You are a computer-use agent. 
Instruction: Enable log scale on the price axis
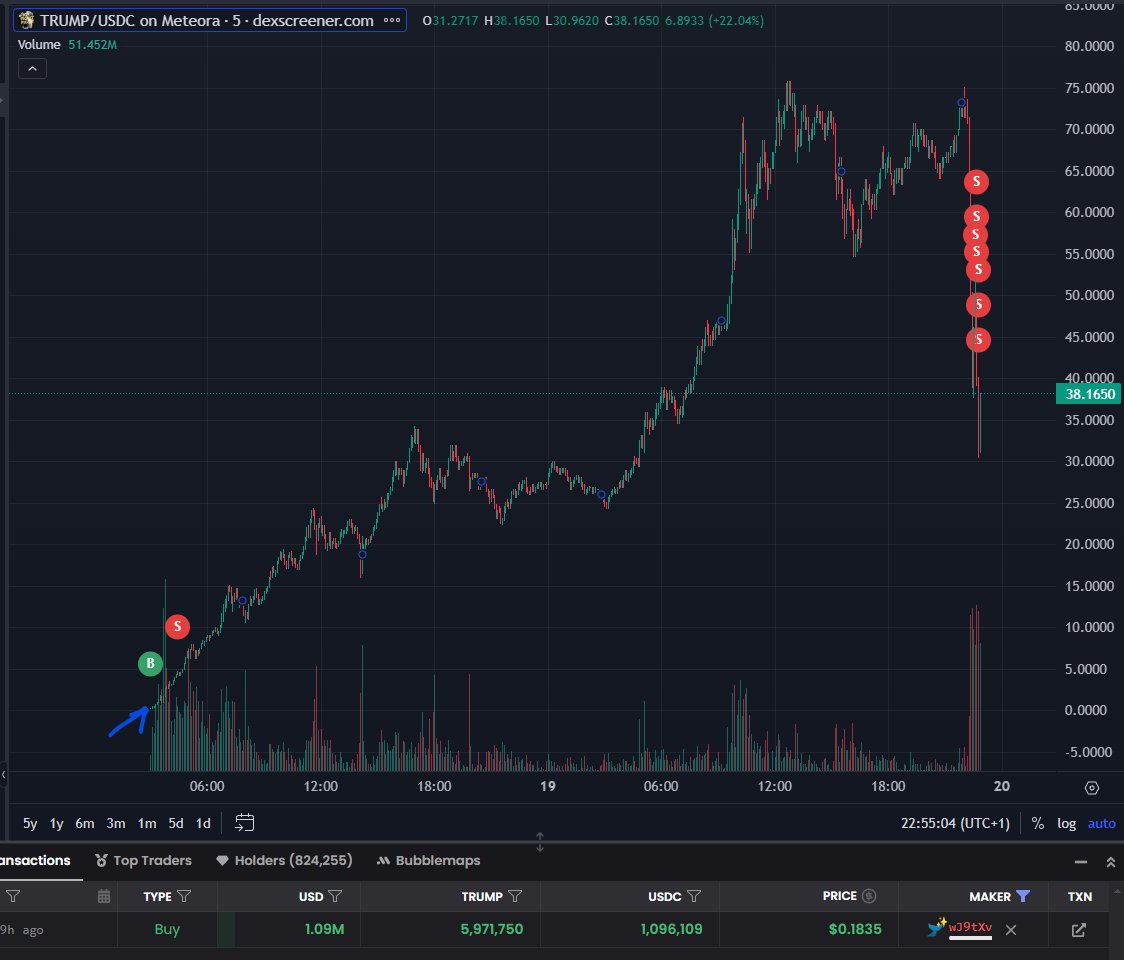1067,823
